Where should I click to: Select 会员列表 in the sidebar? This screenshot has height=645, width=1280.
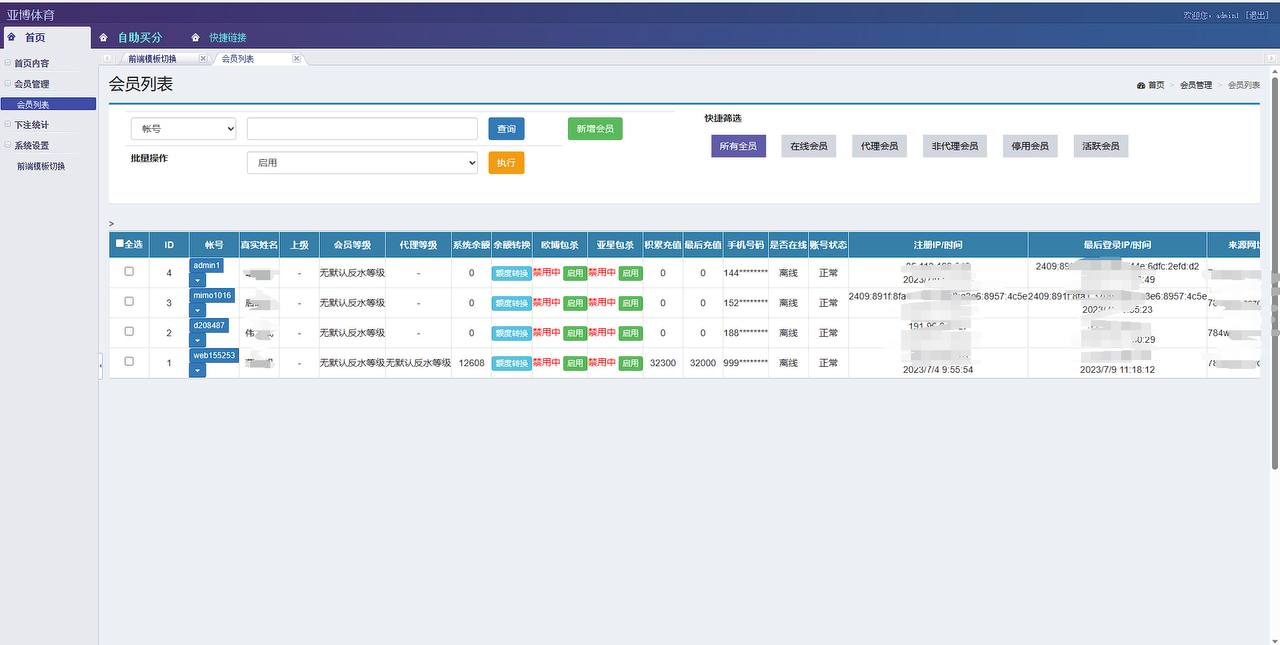coord(48,105)
